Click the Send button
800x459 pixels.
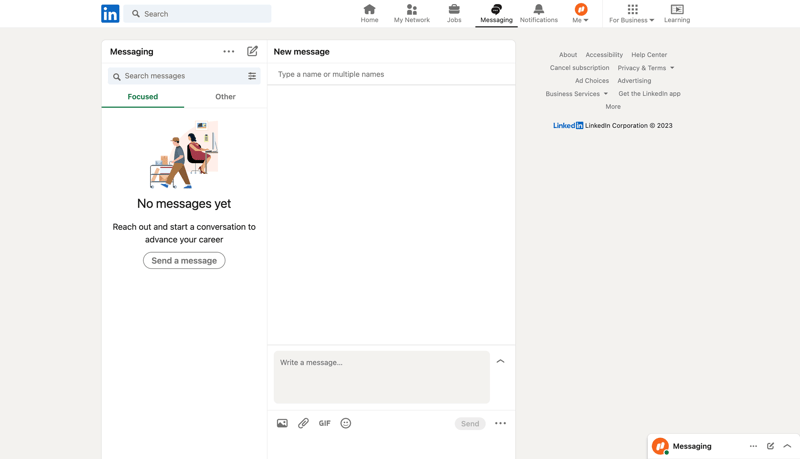[x=470, y=423]
